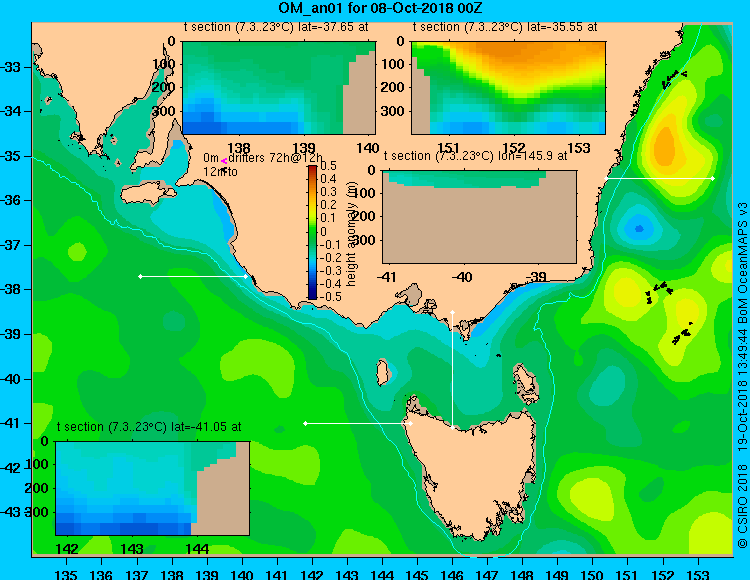
Task: Click the 152 longitude label under the lat=-35.55 inset
Action: click(x=514, y=148)
